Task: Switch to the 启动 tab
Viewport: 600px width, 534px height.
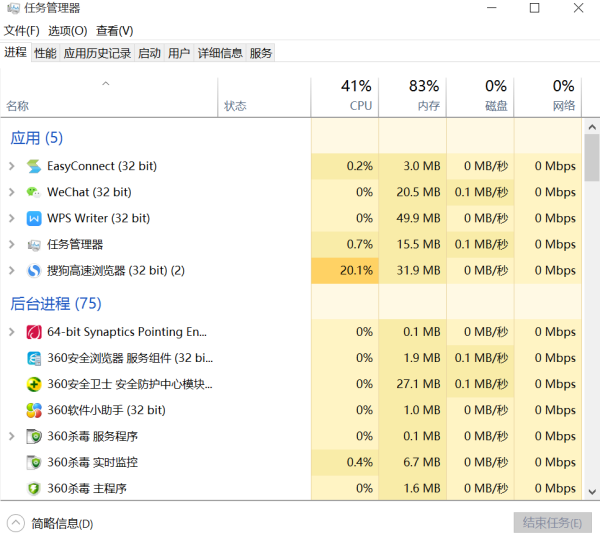Action: 149,53
